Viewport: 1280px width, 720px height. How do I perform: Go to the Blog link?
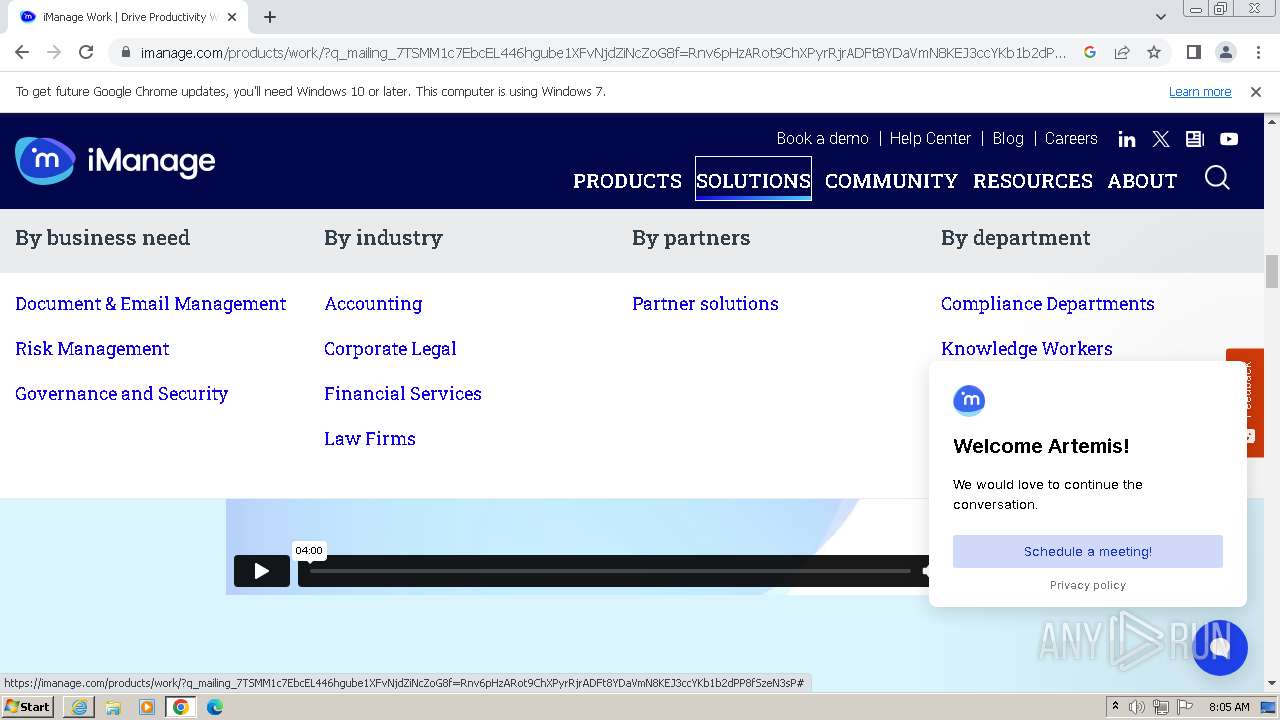1008,139
